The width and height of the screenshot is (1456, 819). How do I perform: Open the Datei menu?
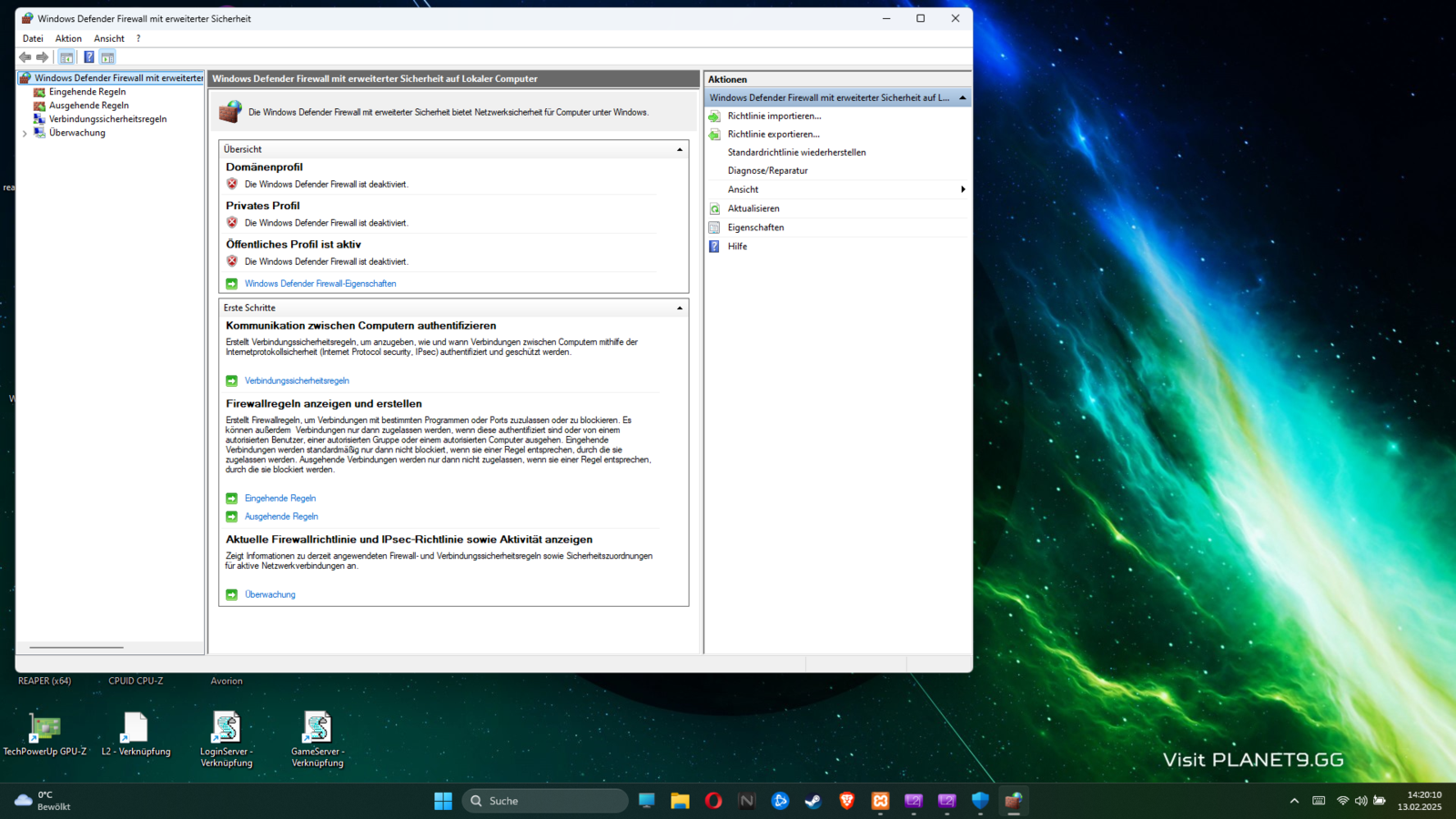click(x=33, y=38)
